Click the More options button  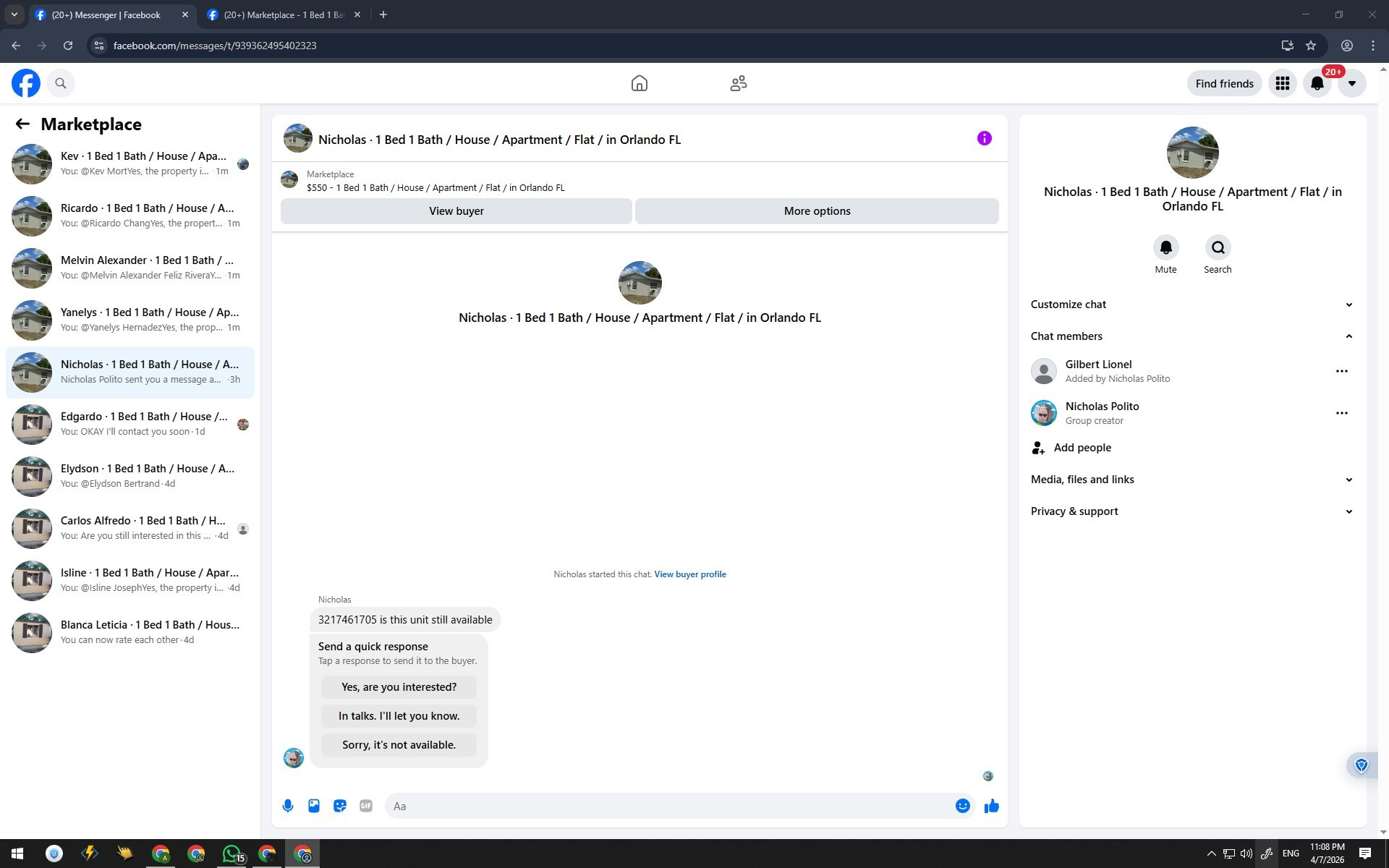click(817, 211)
